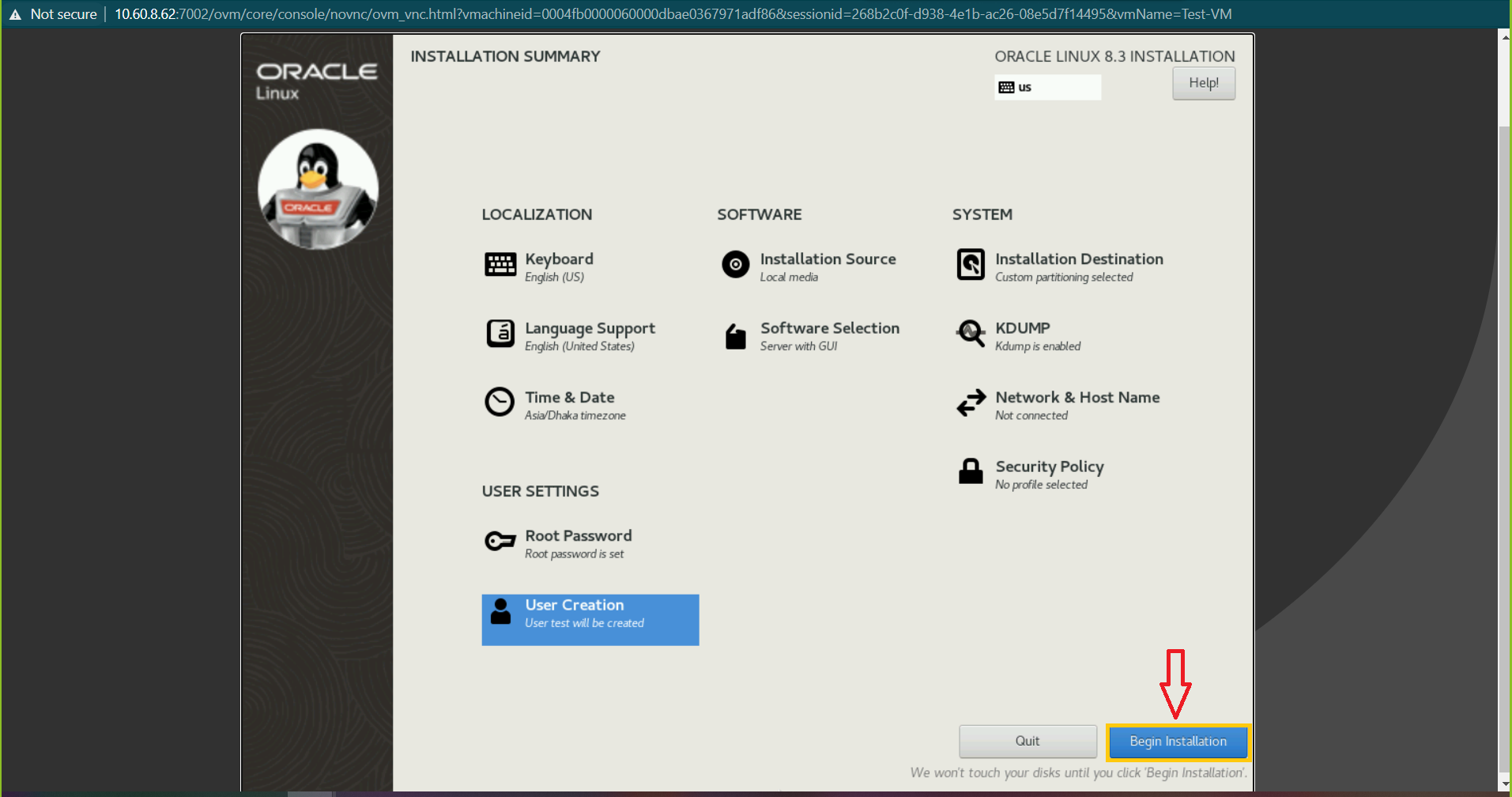1512x797 pixels.
Task: Click 'Local media' status text
Action: pos(789,278)
